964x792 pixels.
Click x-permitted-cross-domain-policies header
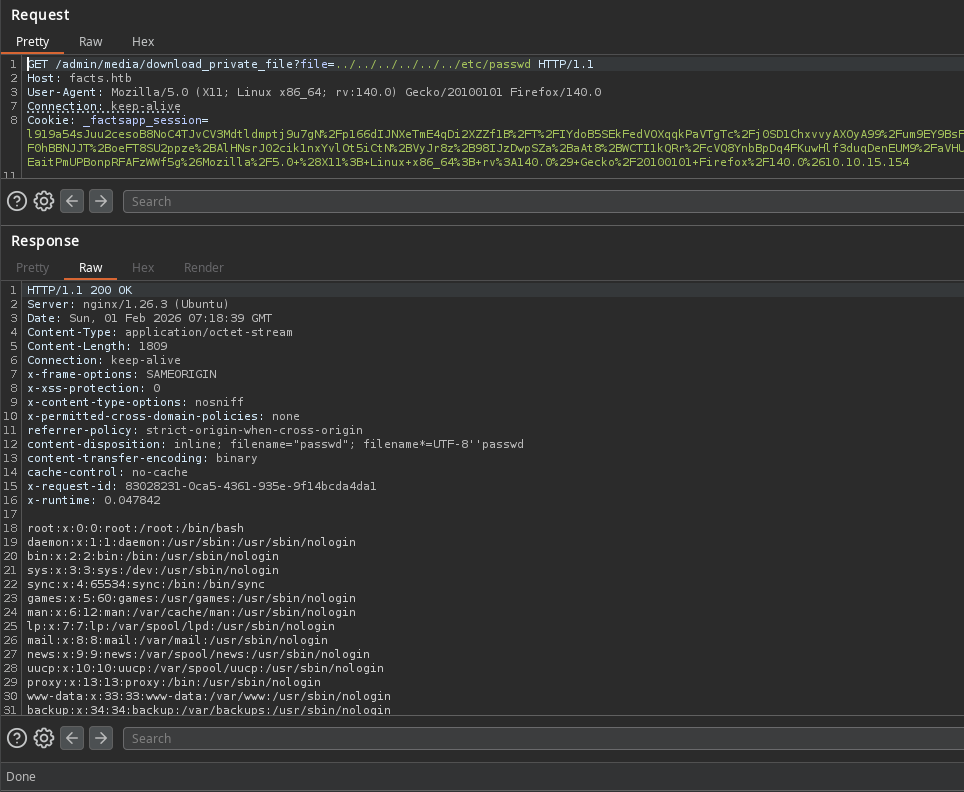point(164,416)
